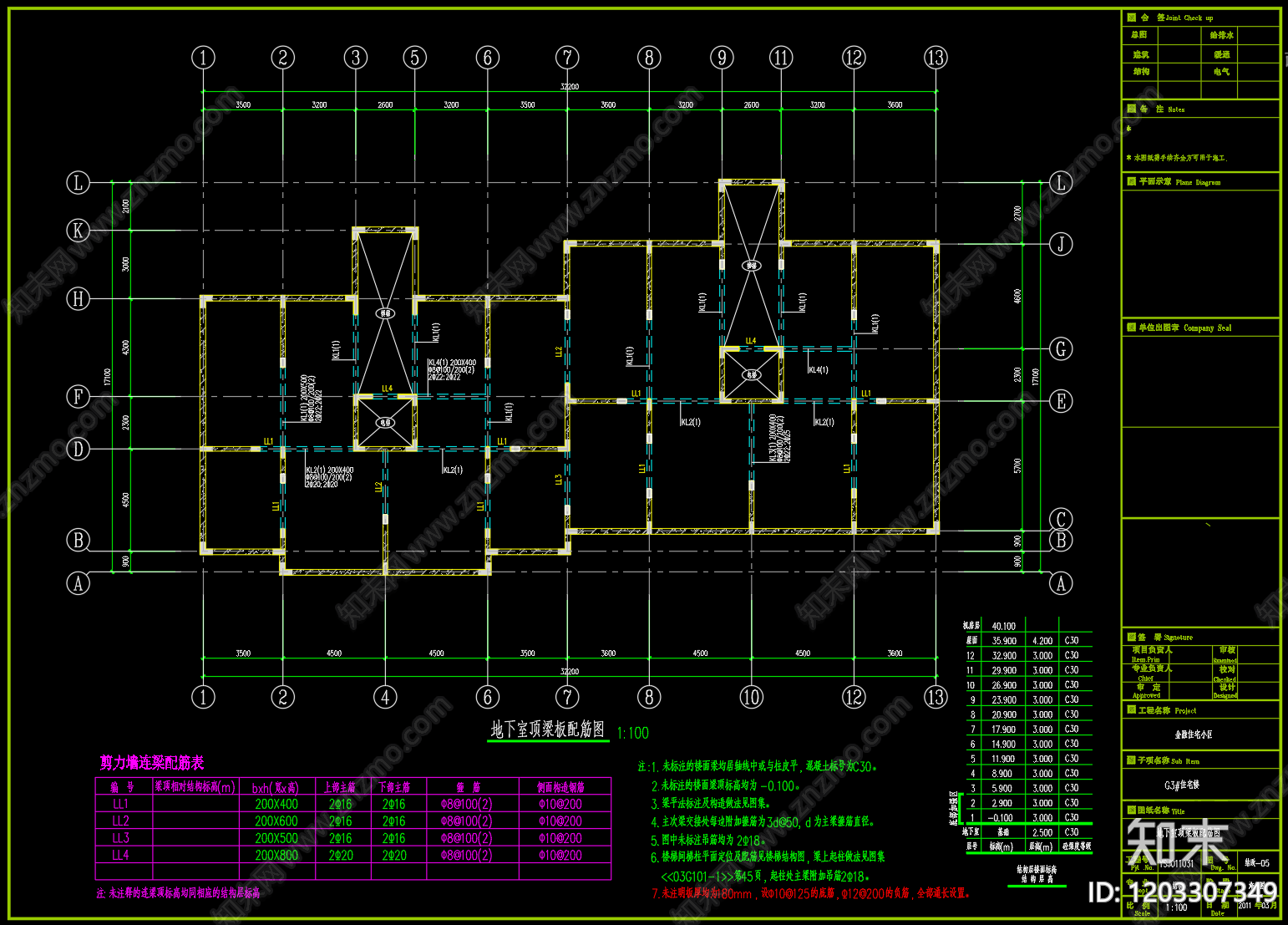
Task: Click the LL4 cell in the coupling beam table
Action: 121,855
